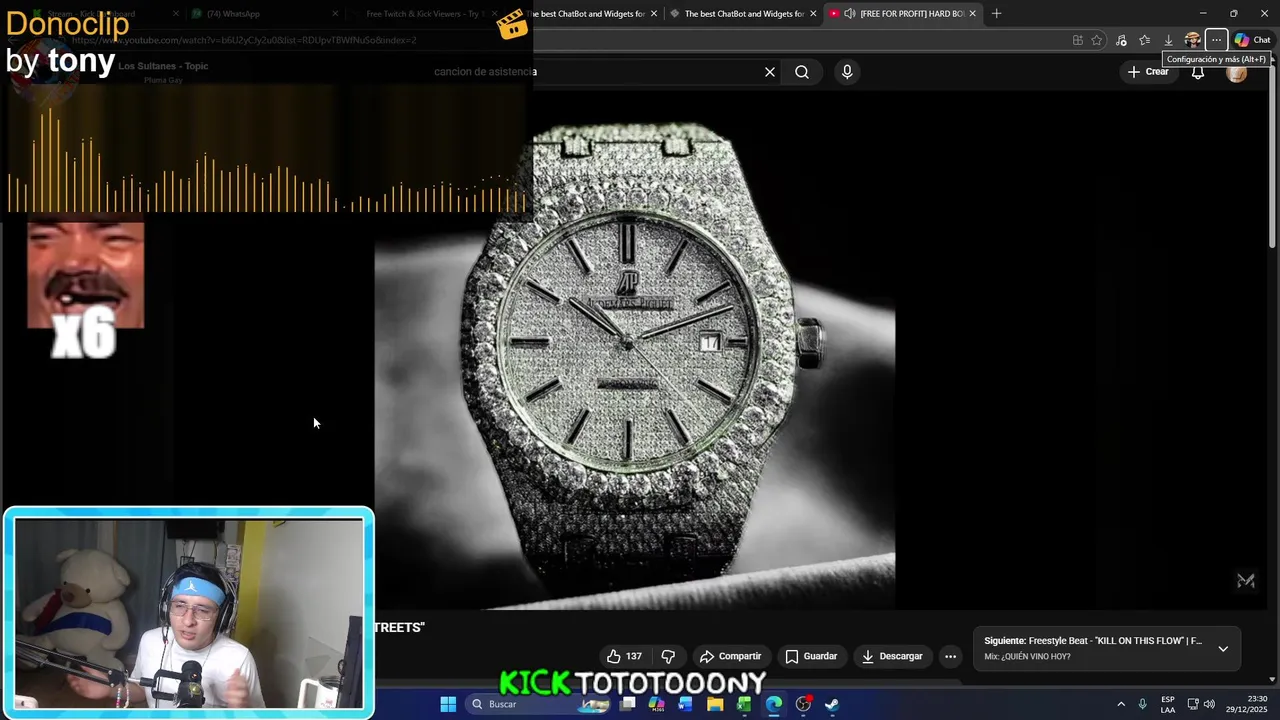Click the Edge profile avatar in toolbar
Screen dimensions: 1280x720
coord(1192,40)
